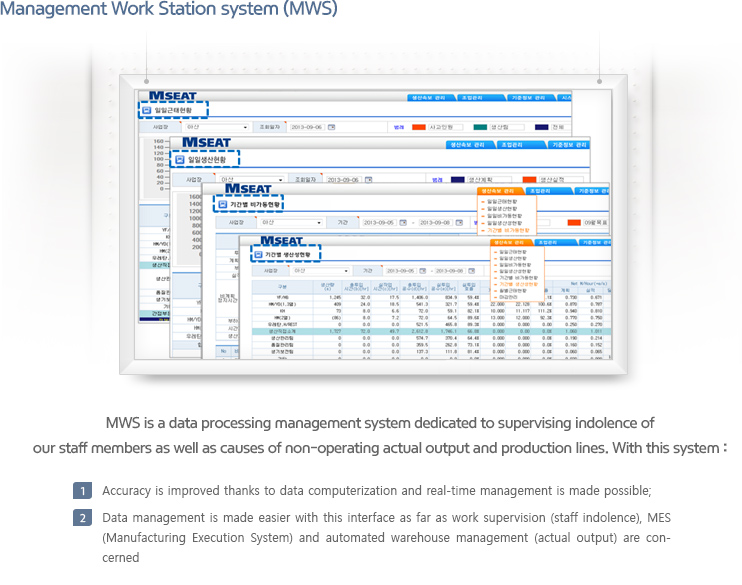Open the 아산 site dropdown in the 기간별 비가동현황 window
The width and height of the screenshot is (742, 585).
pos(291,222)
